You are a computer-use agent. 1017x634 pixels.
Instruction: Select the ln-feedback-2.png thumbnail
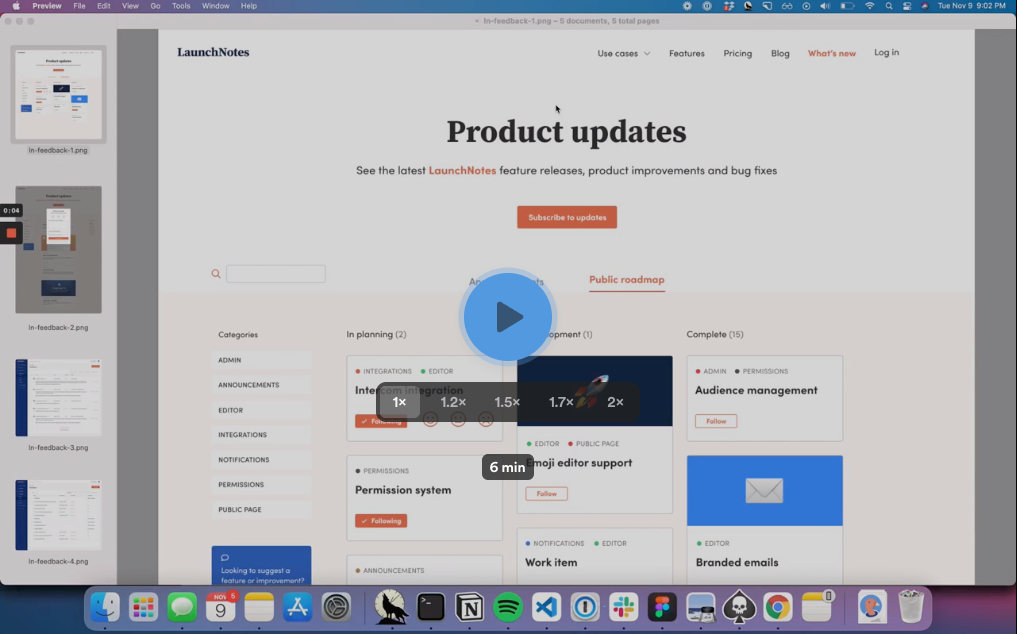(58, 250)
